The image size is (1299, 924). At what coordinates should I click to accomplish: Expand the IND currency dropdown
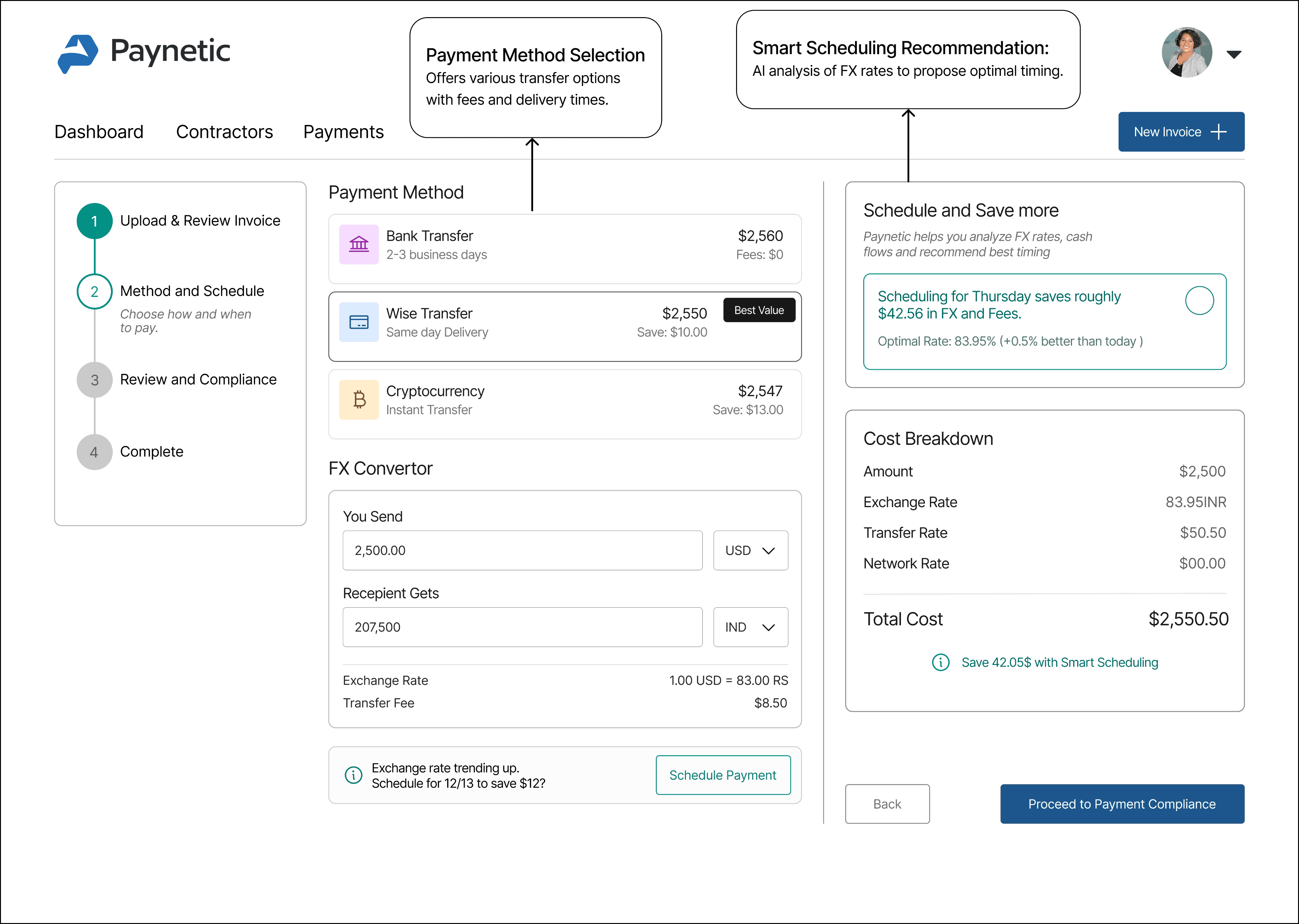coord(750,627)
